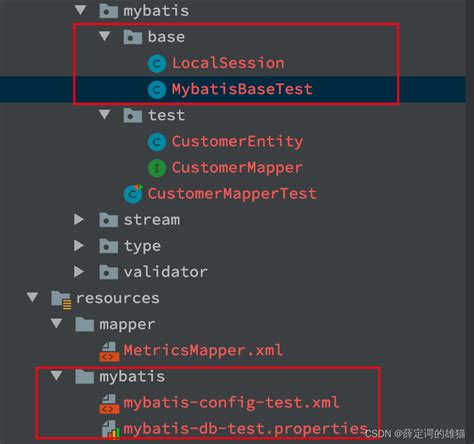Collapse the base package arrow
Screen dimensions: 474x444
[x=105, y=36]
